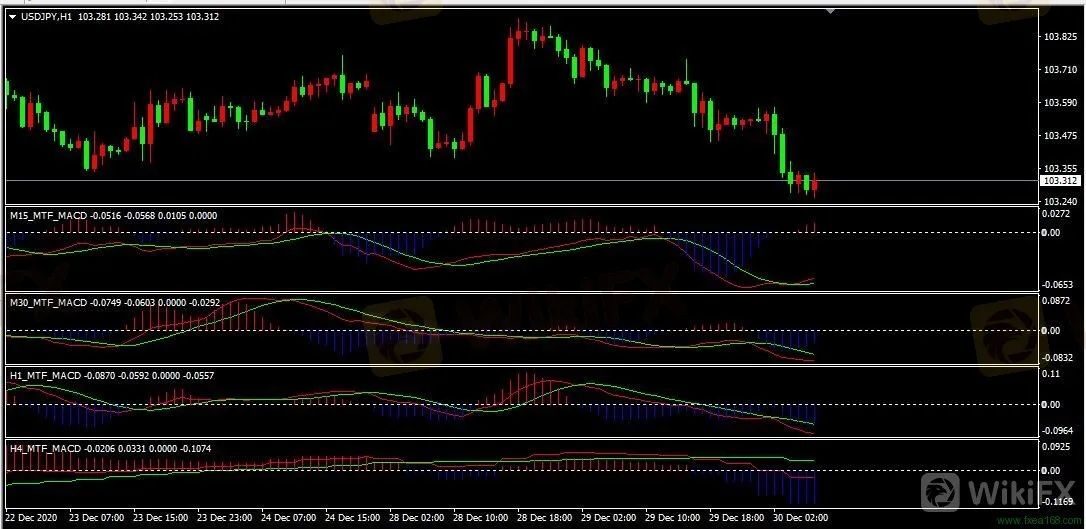The width and height of the screenshot is (1086, 529).
Task: Click the 22 Dec 2020 date label
Action: pos(34,518)
